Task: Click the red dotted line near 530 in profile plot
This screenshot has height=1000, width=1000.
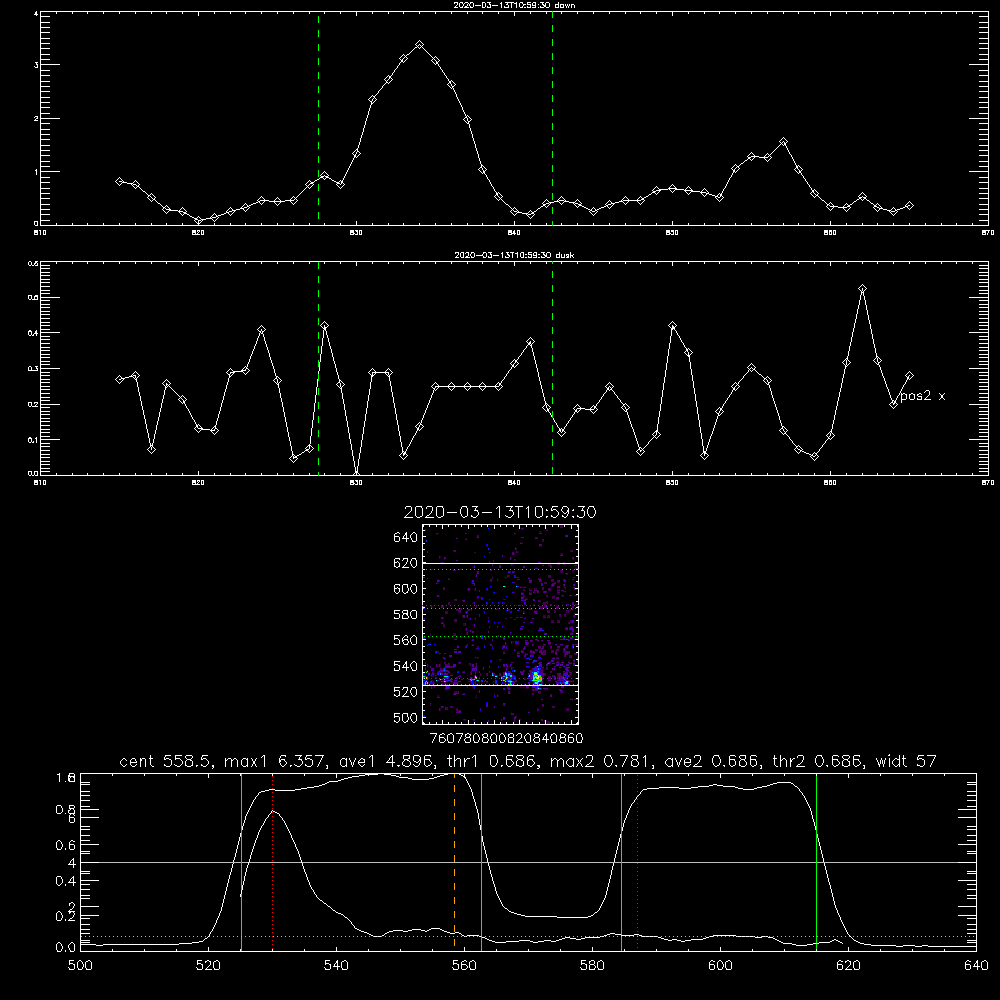Action: (272, 862)
